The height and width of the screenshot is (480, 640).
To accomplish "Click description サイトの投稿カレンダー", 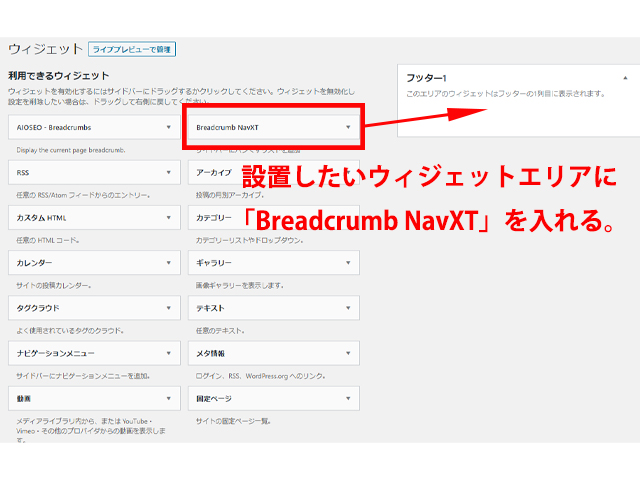I will 54,286.
